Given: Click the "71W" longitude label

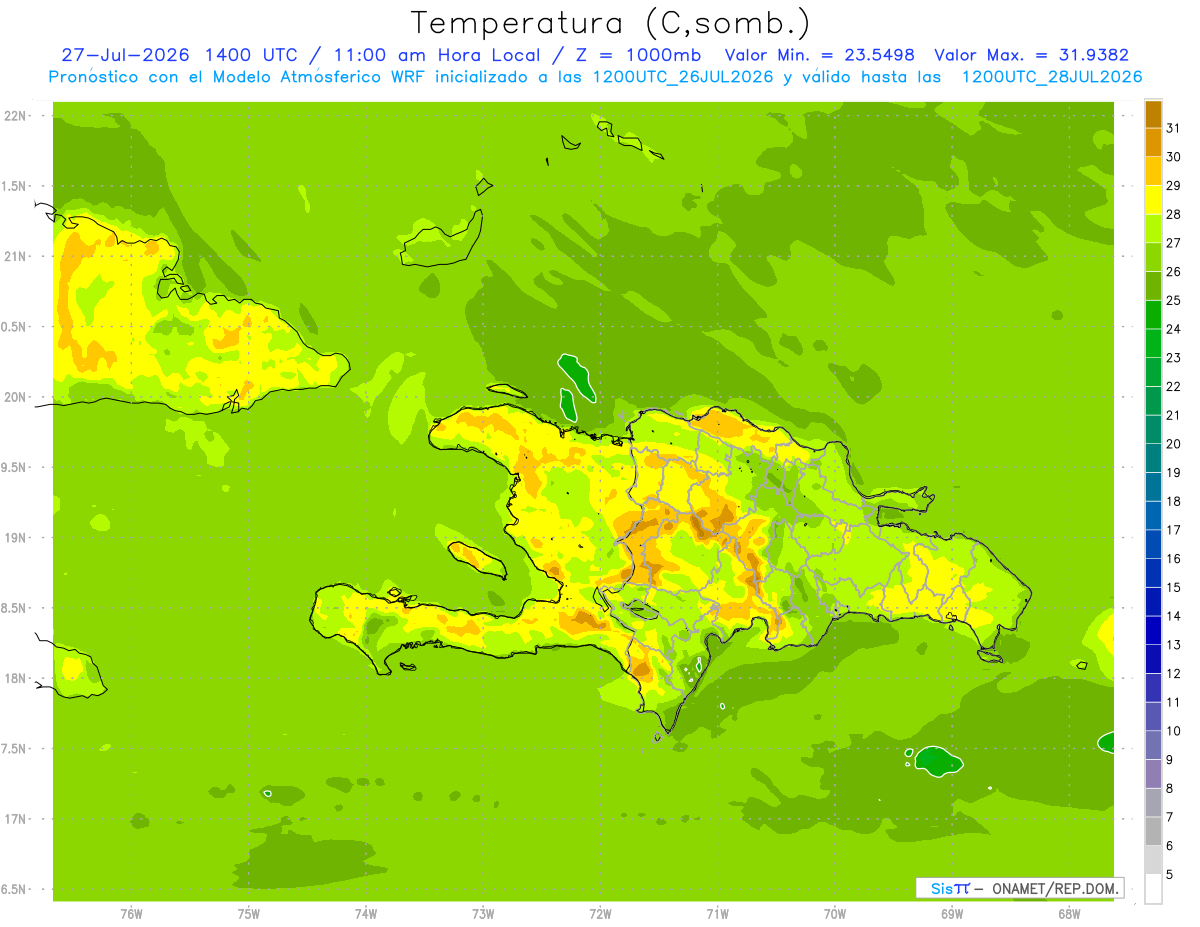Looking at the screenshot, I should pos(717,914).
